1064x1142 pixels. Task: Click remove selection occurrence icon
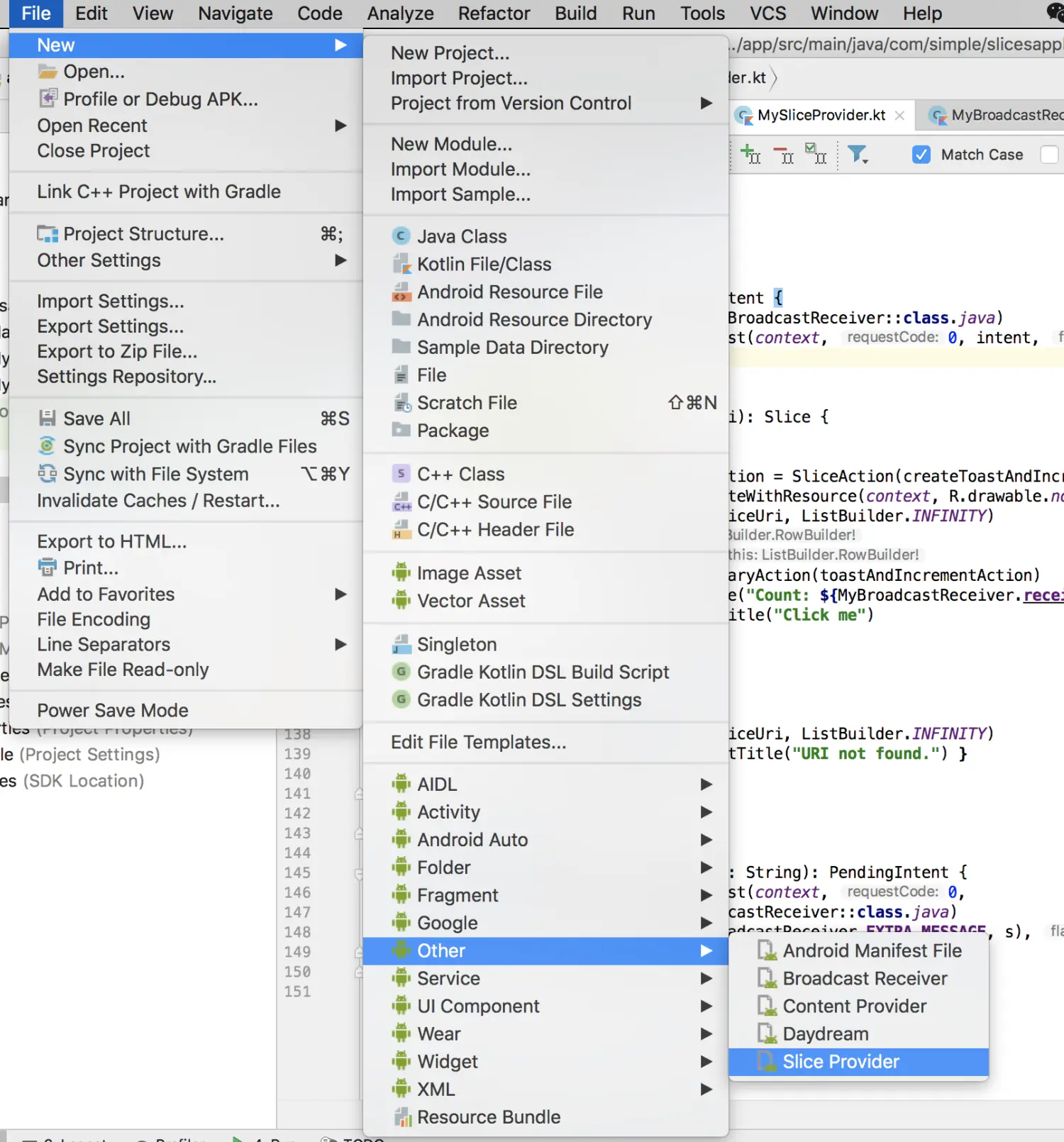click(784, 155)
